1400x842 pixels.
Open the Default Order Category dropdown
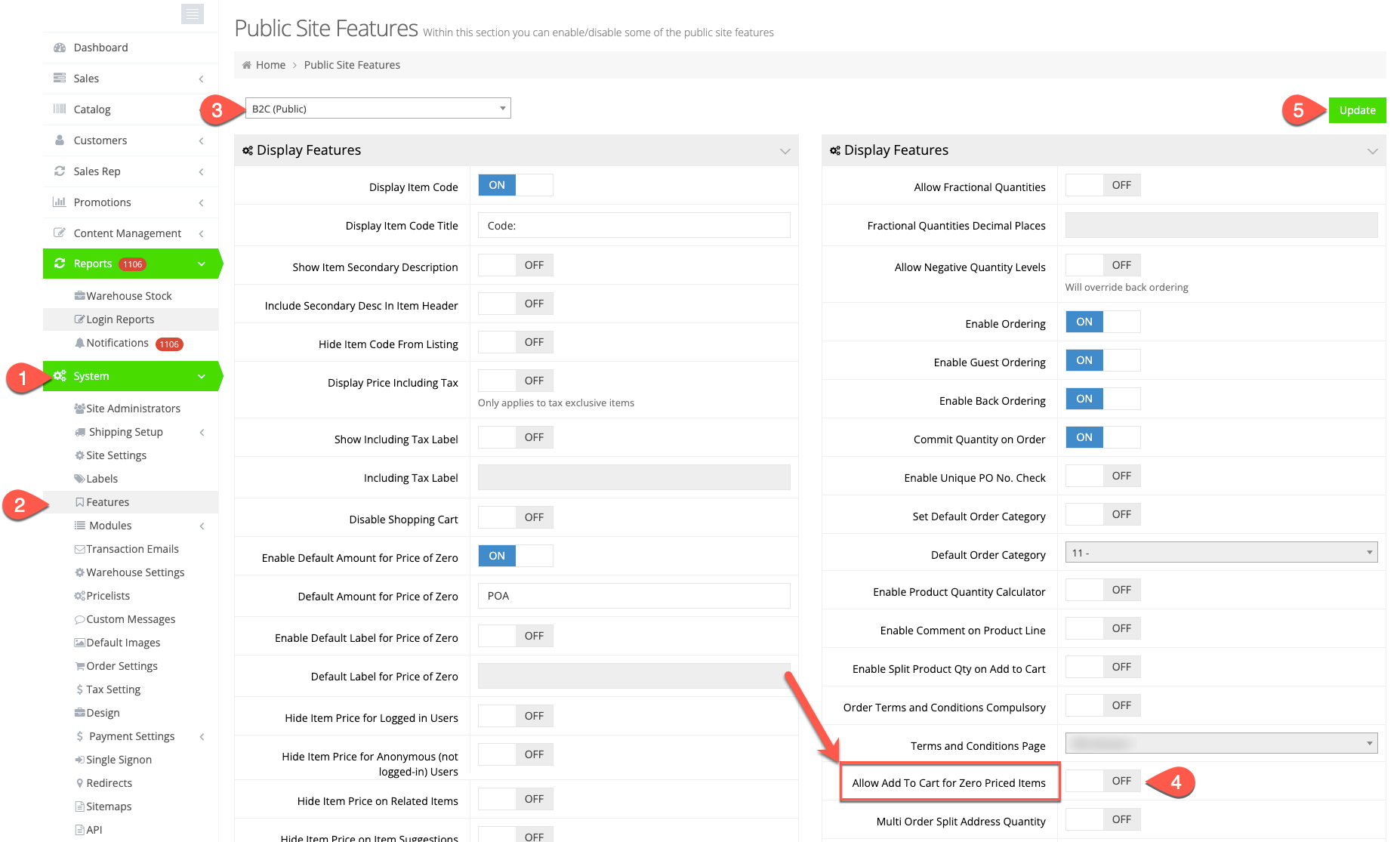[x=1221, y=553]
